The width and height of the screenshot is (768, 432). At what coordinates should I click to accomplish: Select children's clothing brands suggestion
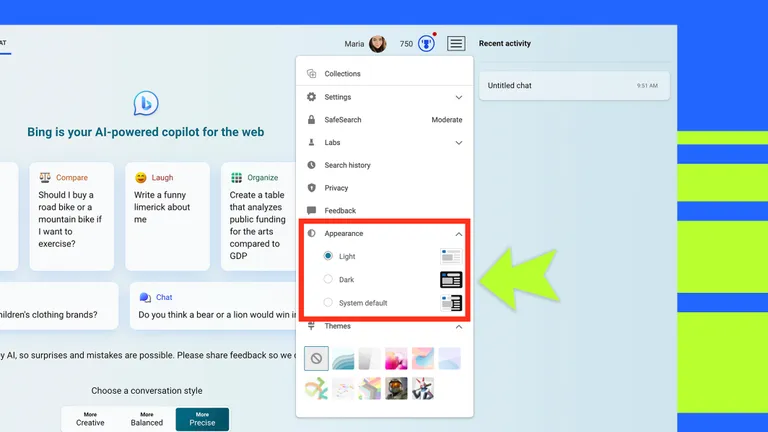point(59,306)
